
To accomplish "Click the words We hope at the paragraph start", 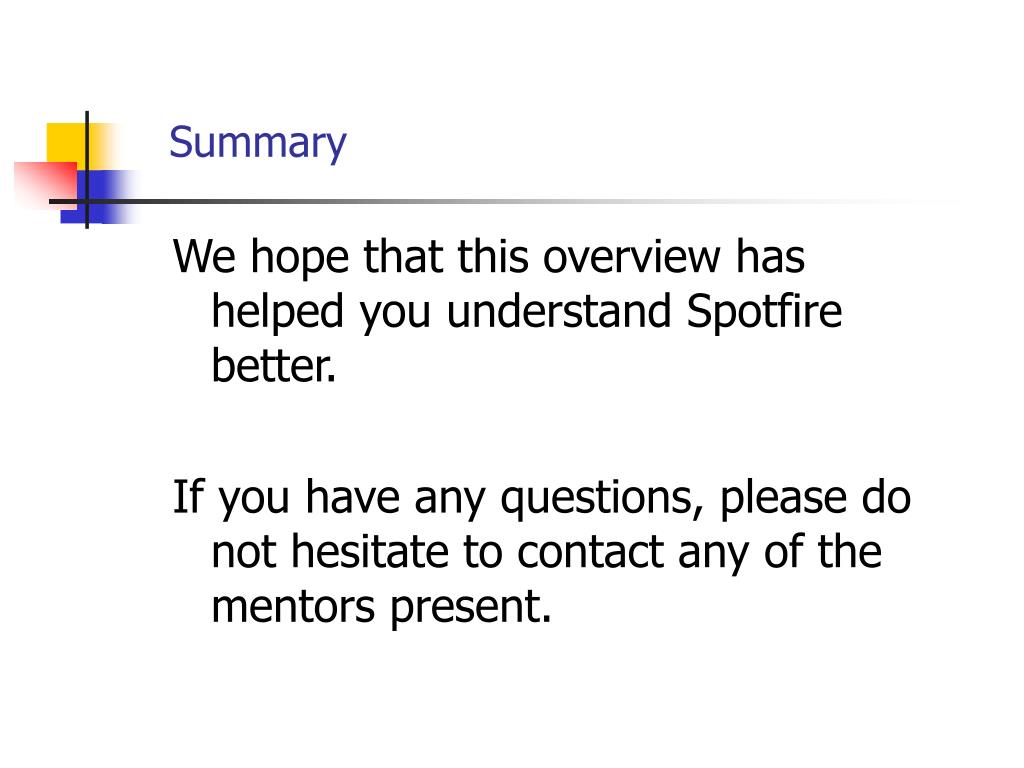I will pyautogui.click(x=261, y=259).
